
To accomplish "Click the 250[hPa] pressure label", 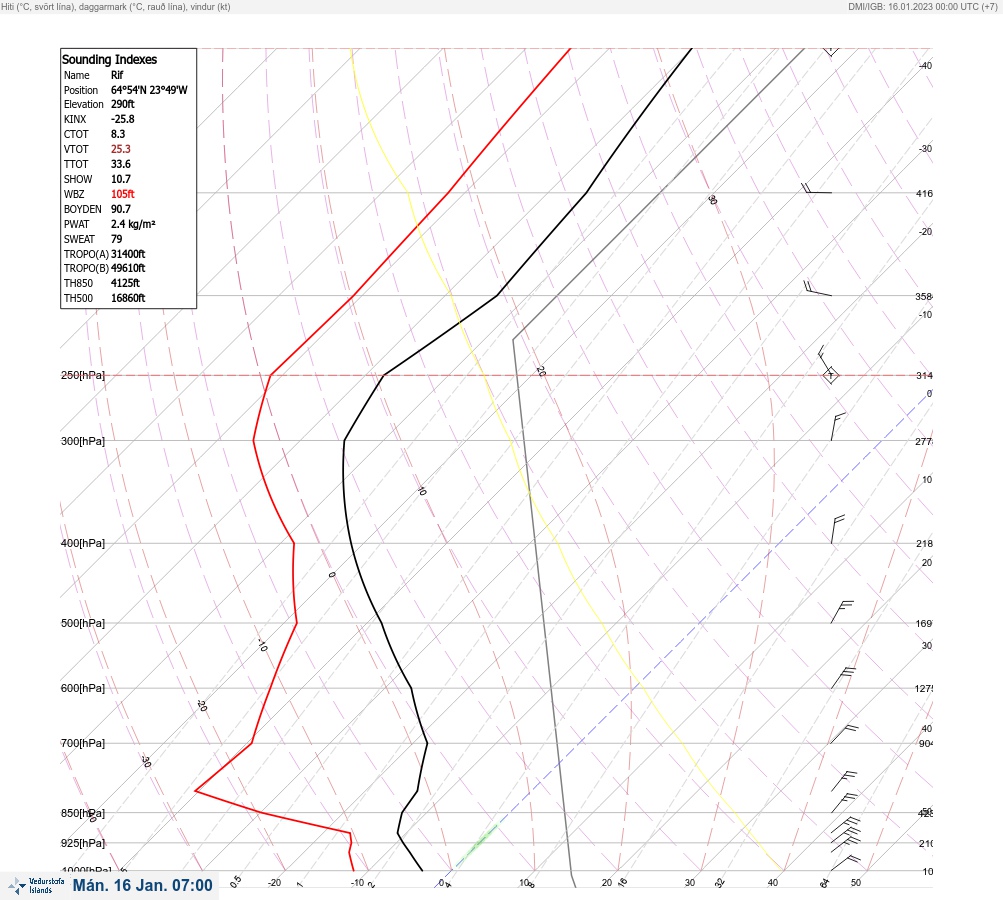I will [x=83, y=375].
